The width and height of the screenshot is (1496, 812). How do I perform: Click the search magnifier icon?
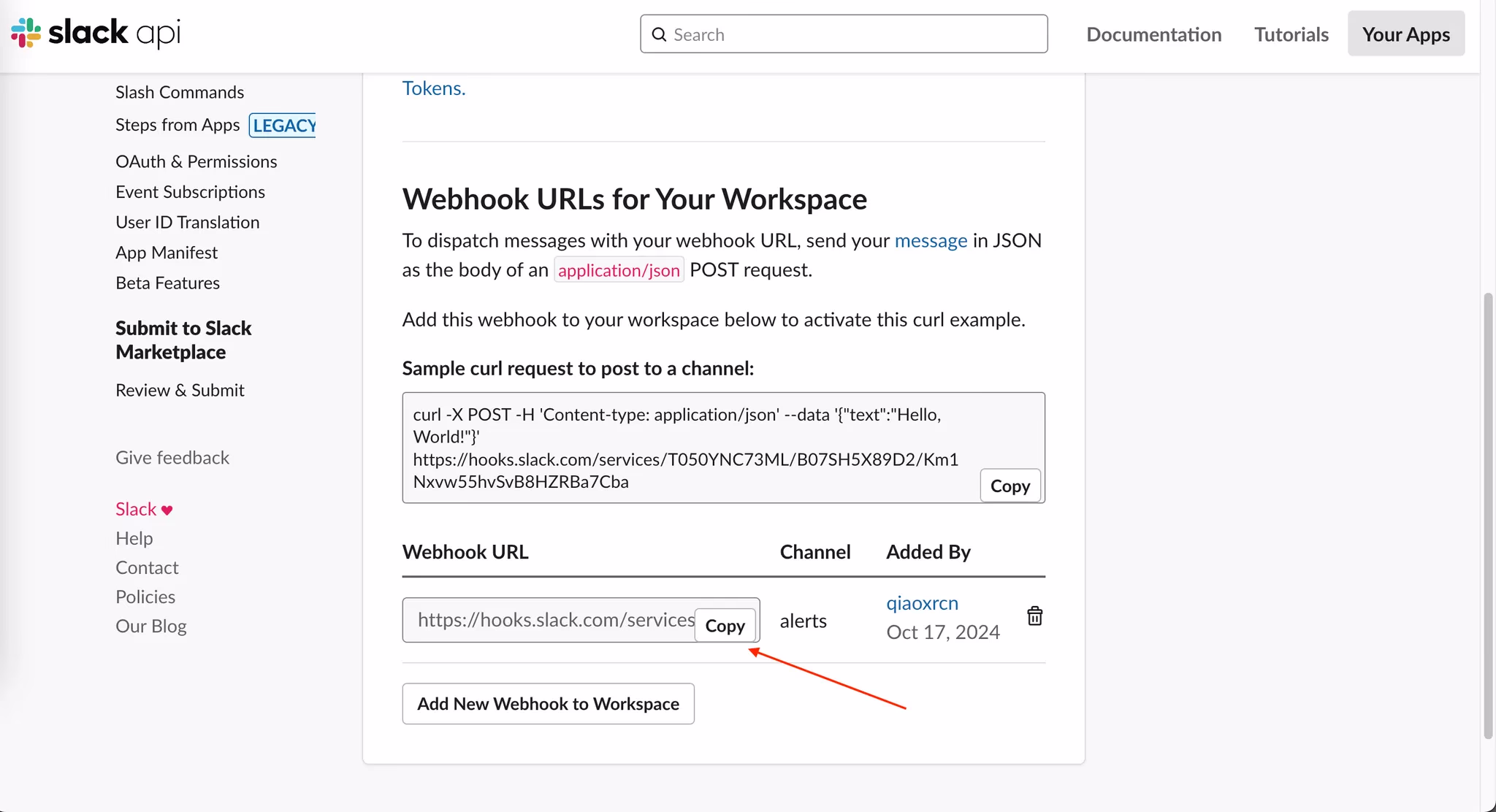tap(659, 34)
